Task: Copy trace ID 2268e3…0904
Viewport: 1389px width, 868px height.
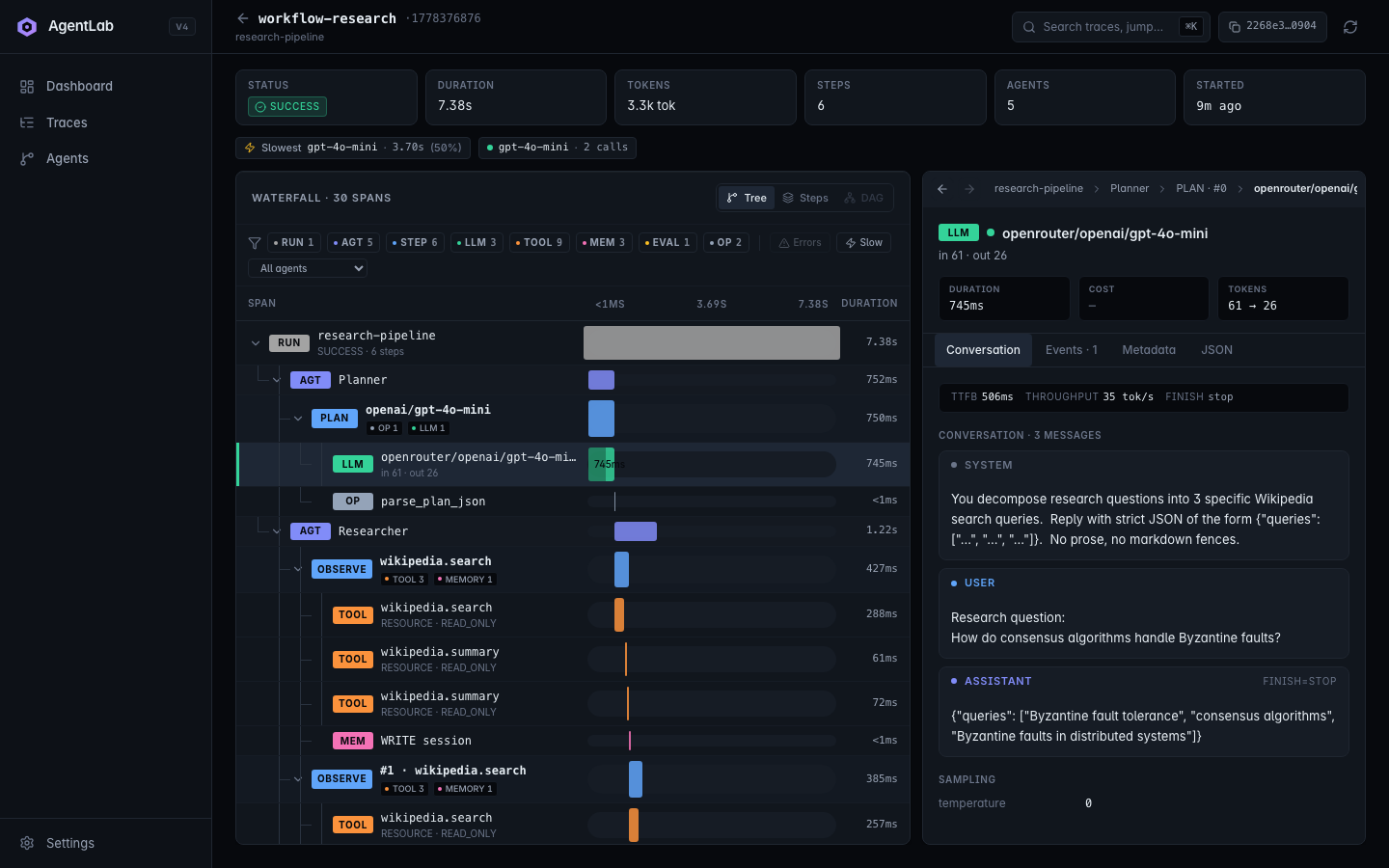Action: (x=1272, y=27)
